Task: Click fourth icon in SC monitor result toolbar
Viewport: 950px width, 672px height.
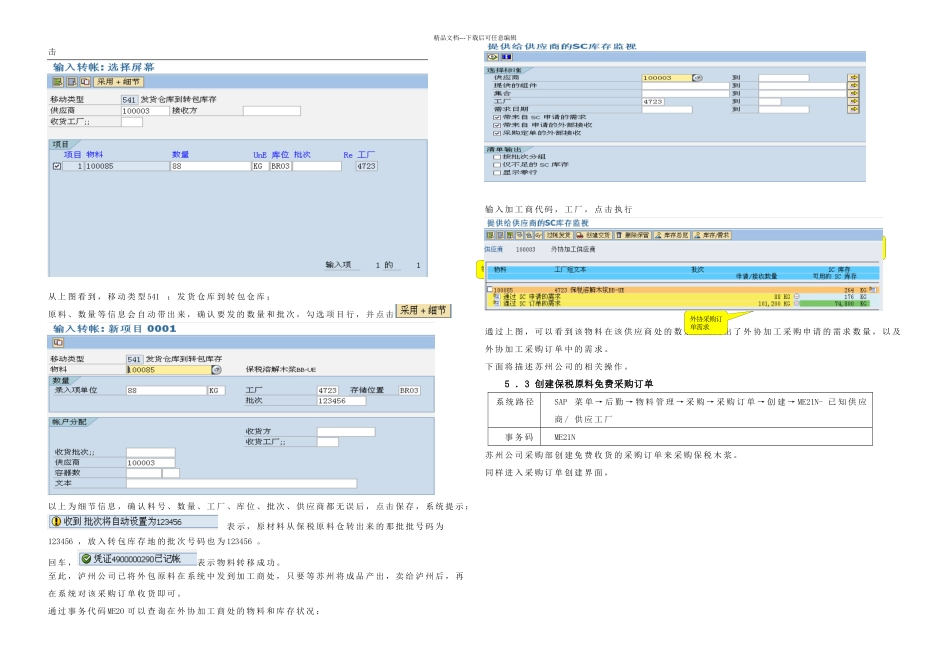Action: click(520, 235)
